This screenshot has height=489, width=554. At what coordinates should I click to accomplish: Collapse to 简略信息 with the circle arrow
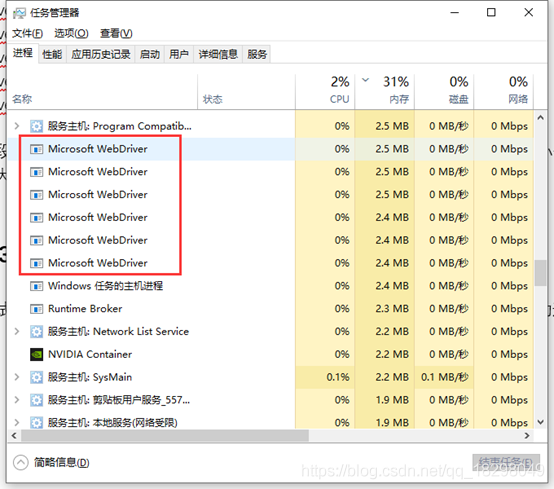click(20, 462)
